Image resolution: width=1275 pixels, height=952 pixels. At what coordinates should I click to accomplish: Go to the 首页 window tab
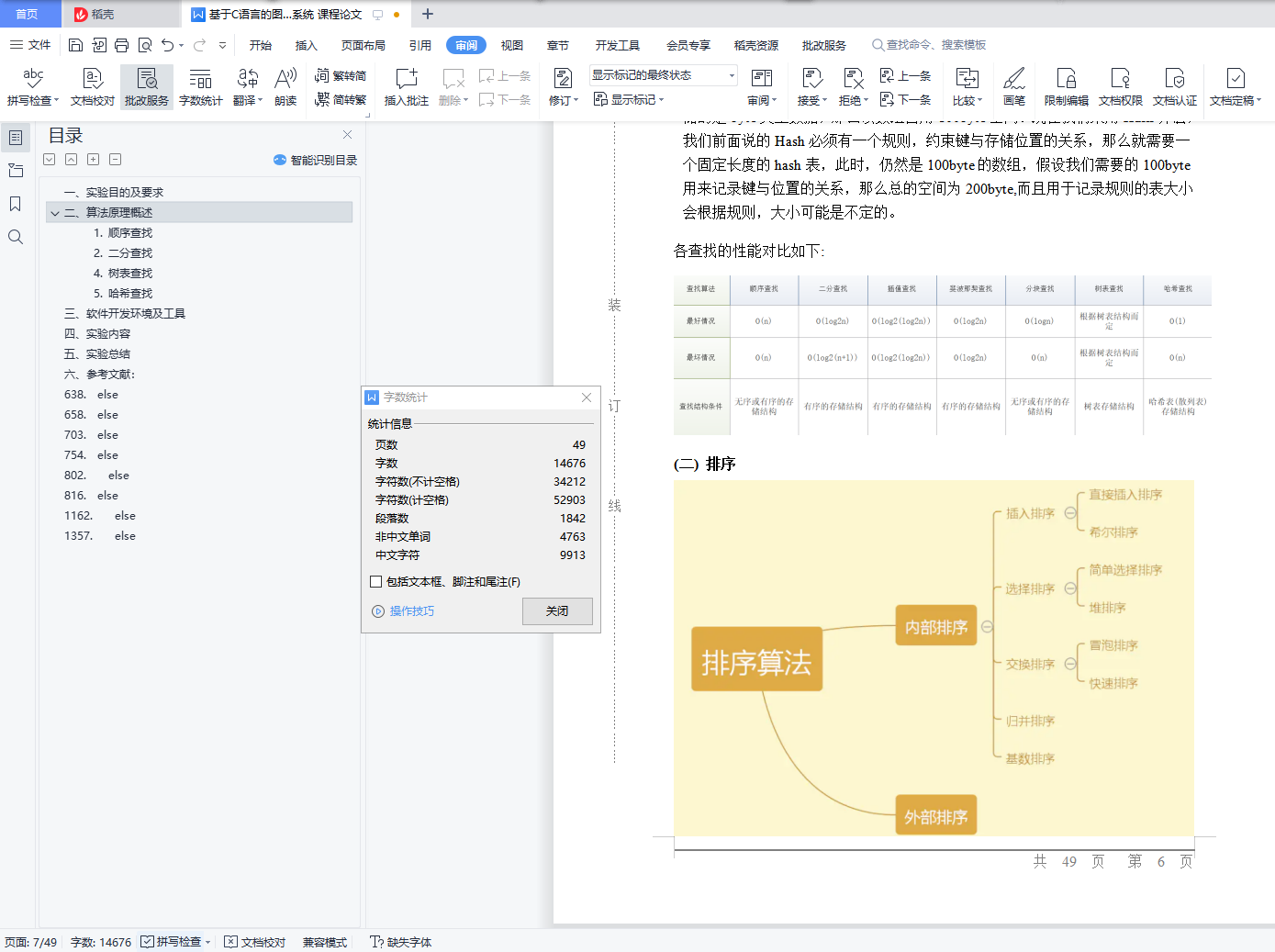[x=28, y=15]
